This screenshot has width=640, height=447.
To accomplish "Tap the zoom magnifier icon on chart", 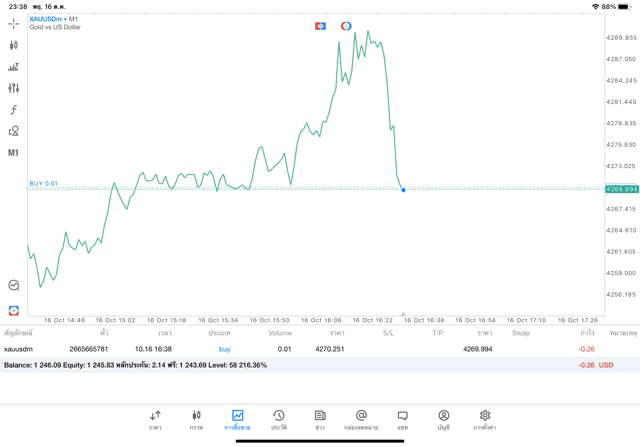I will click(x=13, y=286).
